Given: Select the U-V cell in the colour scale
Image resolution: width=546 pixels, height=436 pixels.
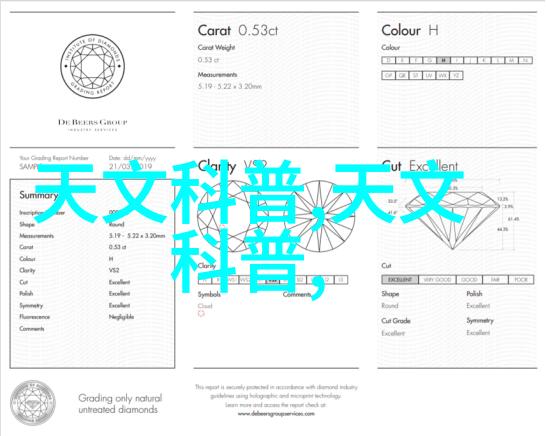Looking at the screenshot, I should tap(429, 75).
